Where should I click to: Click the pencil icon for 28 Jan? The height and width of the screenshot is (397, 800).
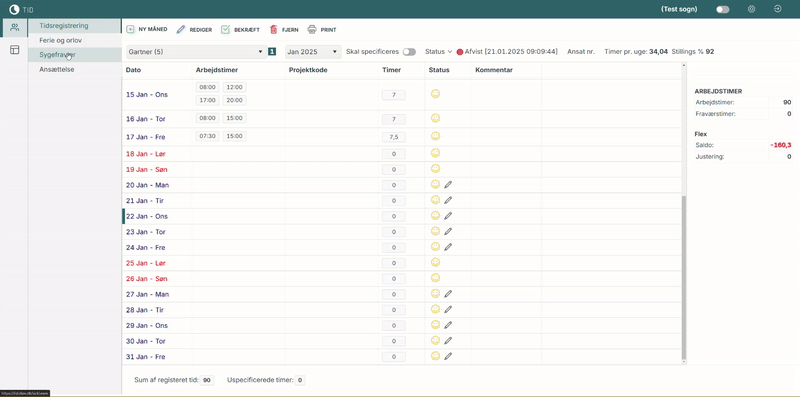click(x=448, y=310)
